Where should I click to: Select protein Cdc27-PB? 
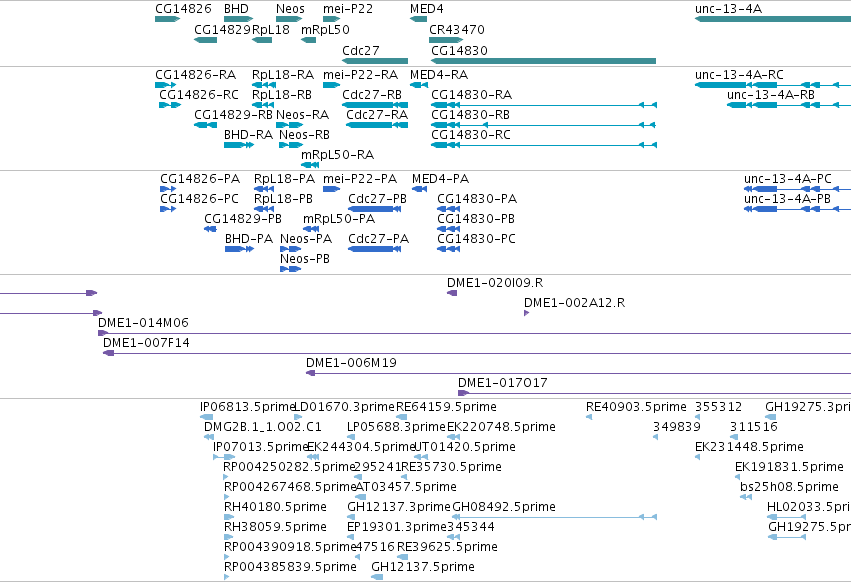[x=374, y=209]
